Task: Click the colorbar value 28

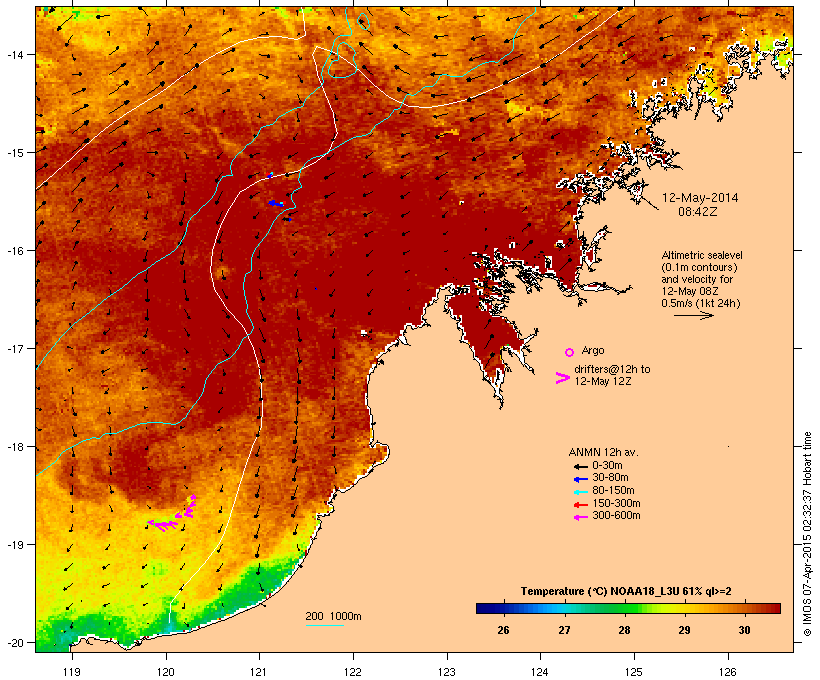Action: click(624, 630)
